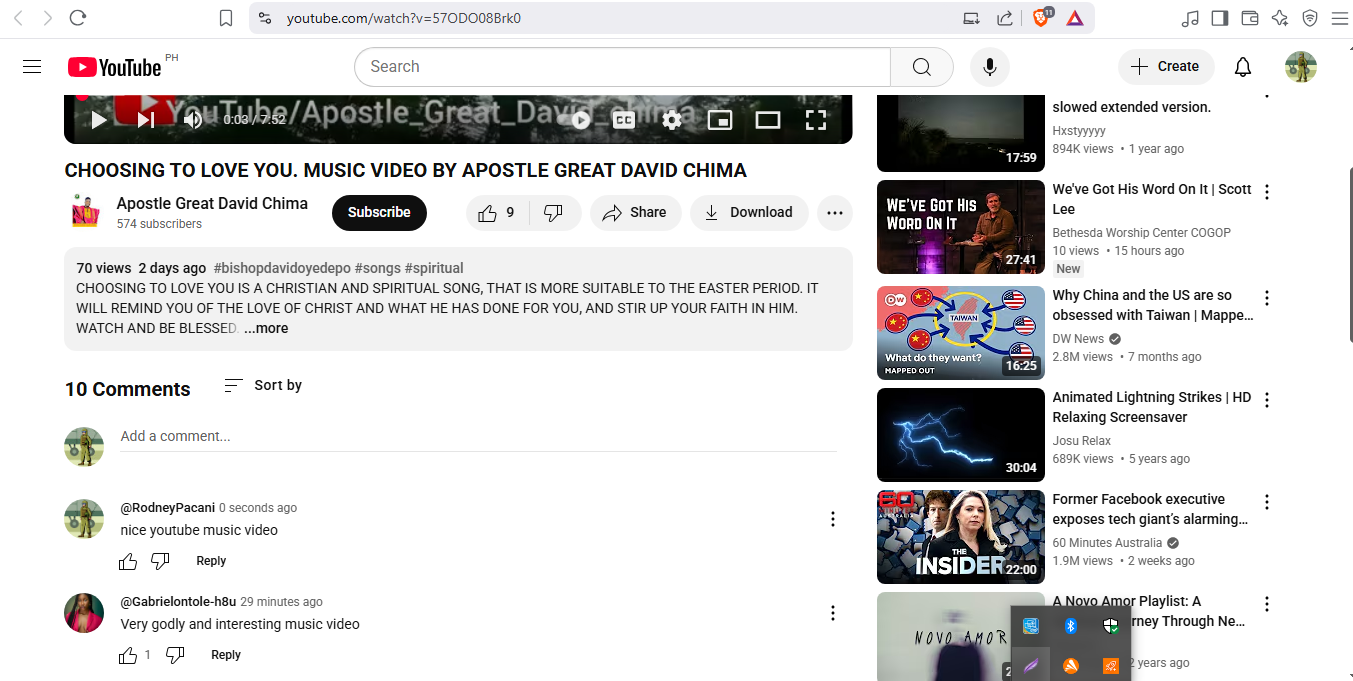1353x681 pixels.
Task: Open the site settings icon in address bar
Action: (x=264, y=18)
